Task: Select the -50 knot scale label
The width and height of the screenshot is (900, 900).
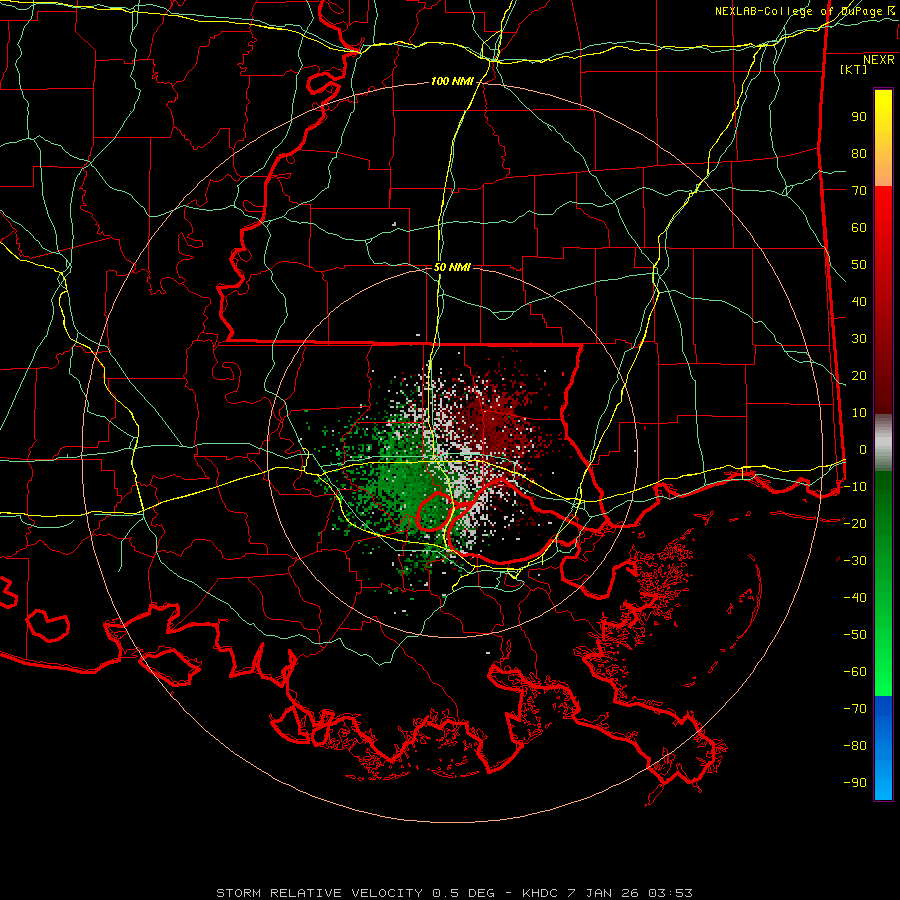Action: 855,635
